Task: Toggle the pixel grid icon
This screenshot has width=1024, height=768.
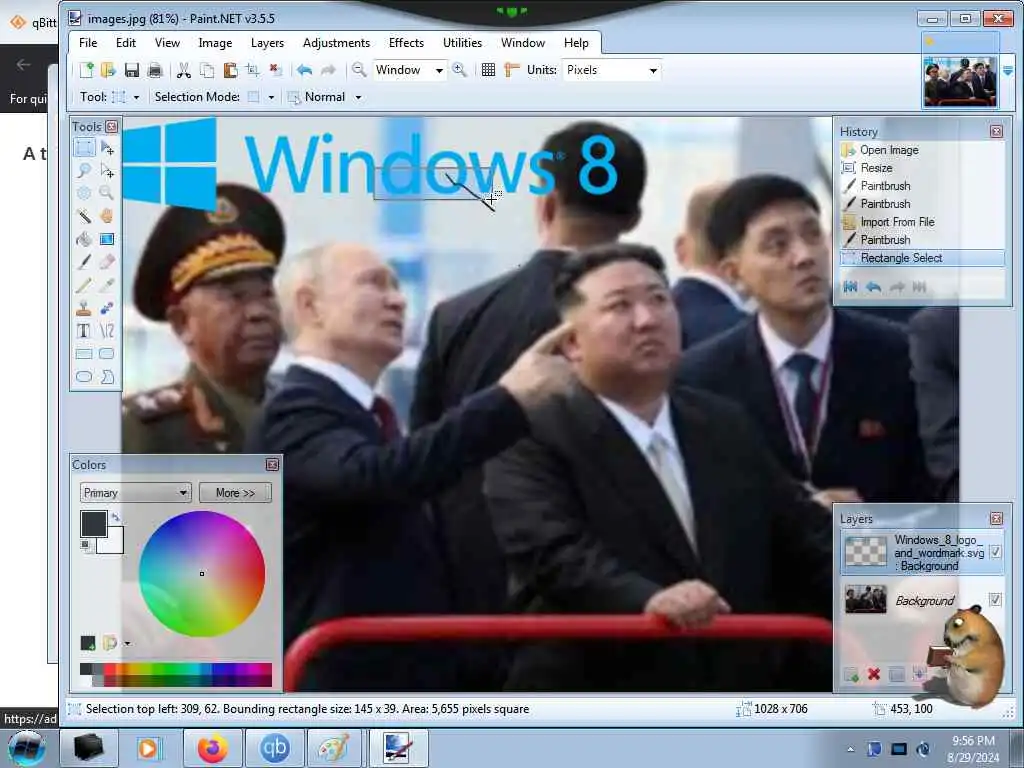Action: coord(488,70)
